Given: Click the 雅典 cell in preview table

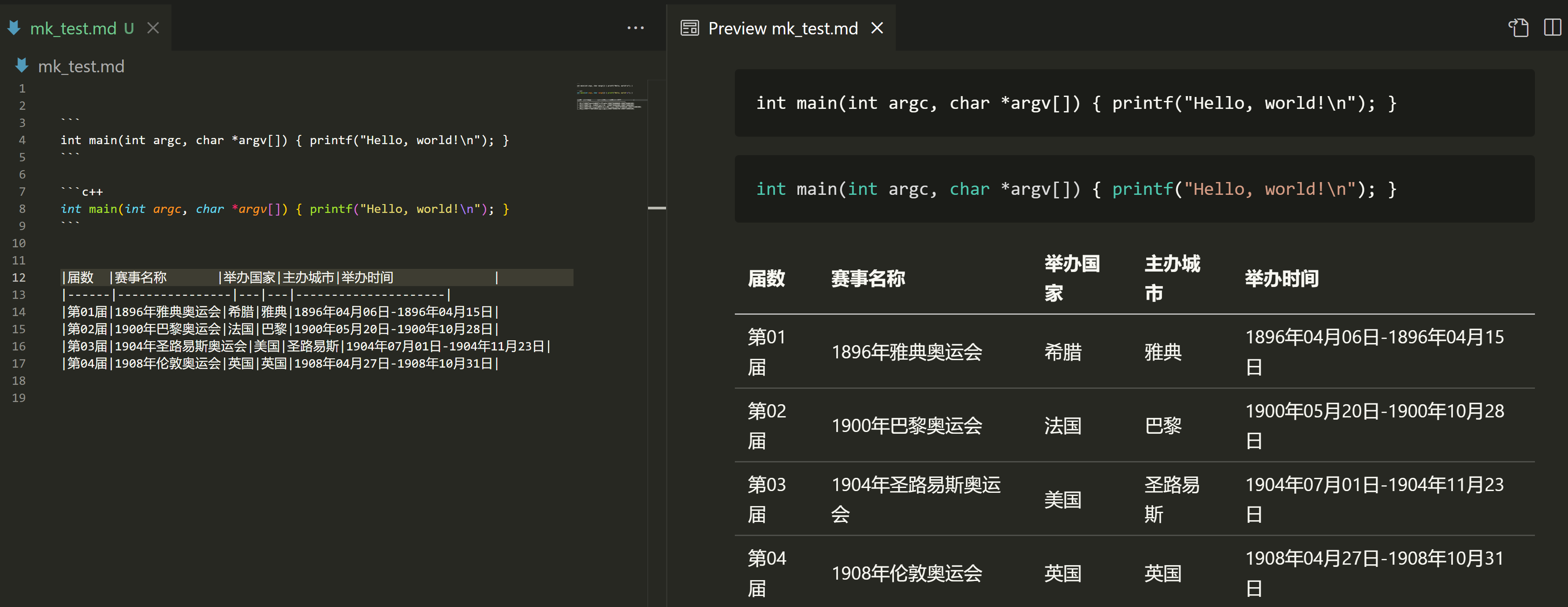Looking at the screenshot, I should [x=1162, y=352].
